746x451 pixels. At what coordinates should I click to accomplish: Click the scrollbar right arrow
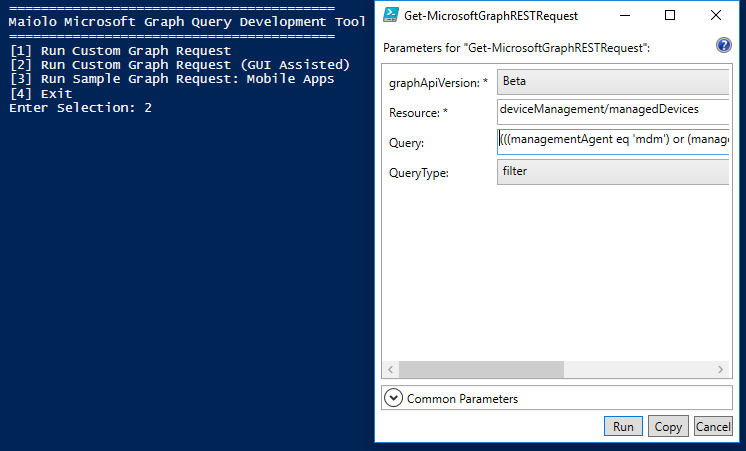[720, 369]
